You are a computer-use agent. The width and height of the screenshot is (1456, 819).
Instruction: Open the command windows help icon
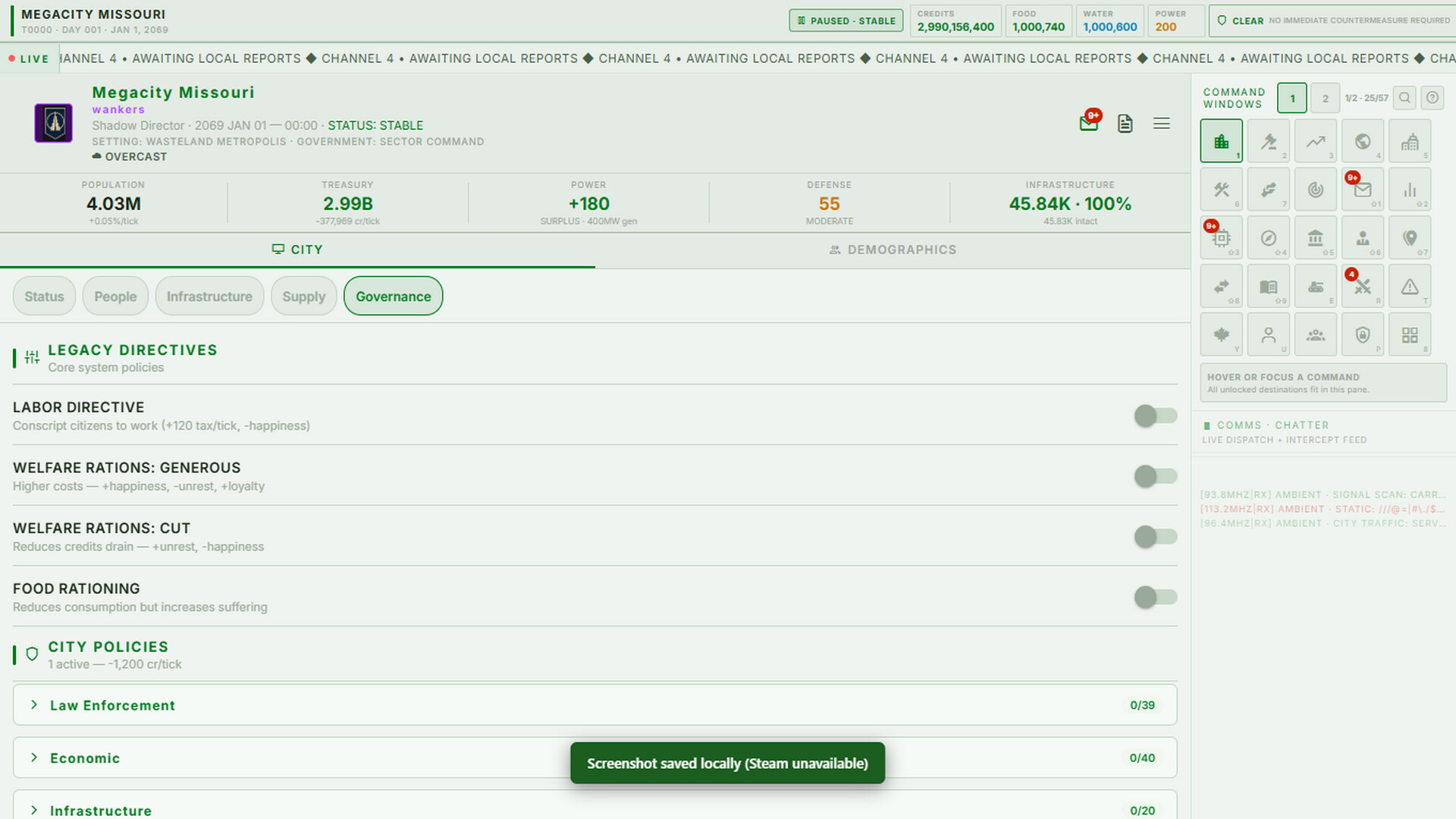[1432, 98]
